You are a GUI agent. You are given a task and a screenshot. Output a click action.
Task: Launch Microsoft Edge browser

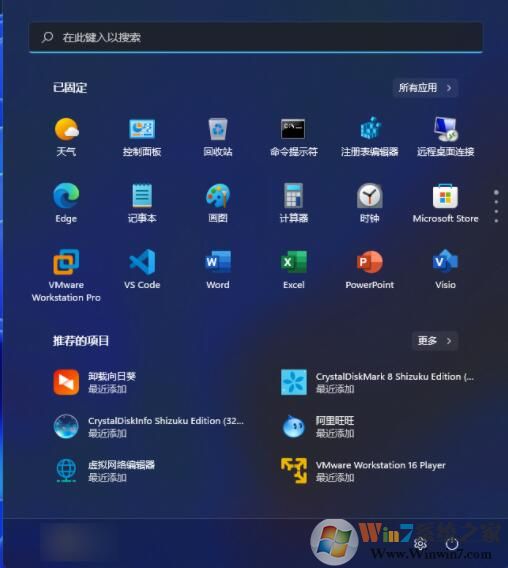click(66, 203)
